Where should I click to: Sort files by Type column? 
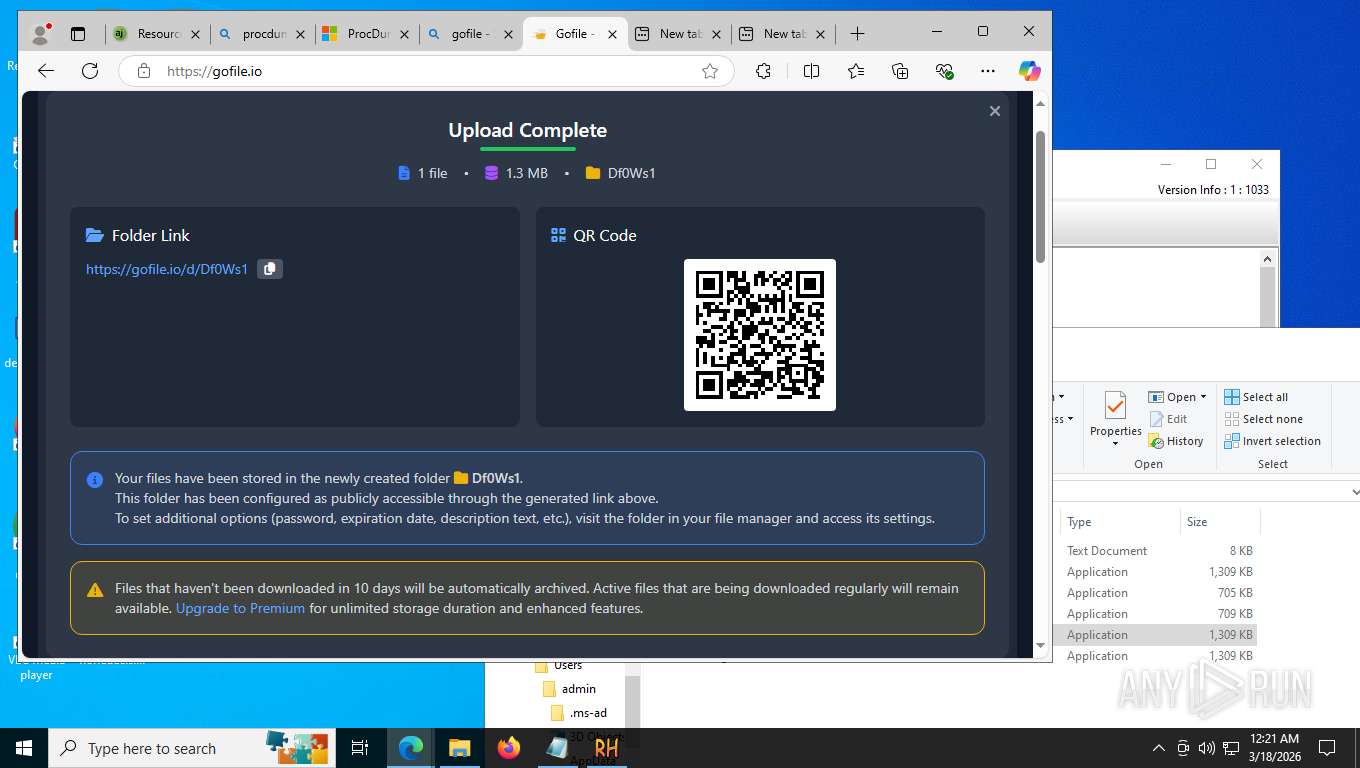[1120, 522]
